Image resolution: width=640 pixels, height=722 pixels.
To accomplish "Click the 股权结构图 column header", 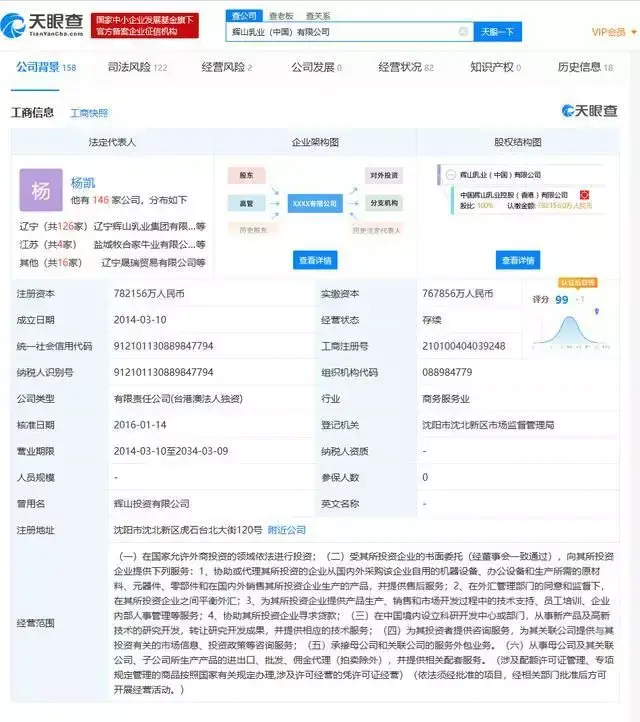I will tap(518, 142).
